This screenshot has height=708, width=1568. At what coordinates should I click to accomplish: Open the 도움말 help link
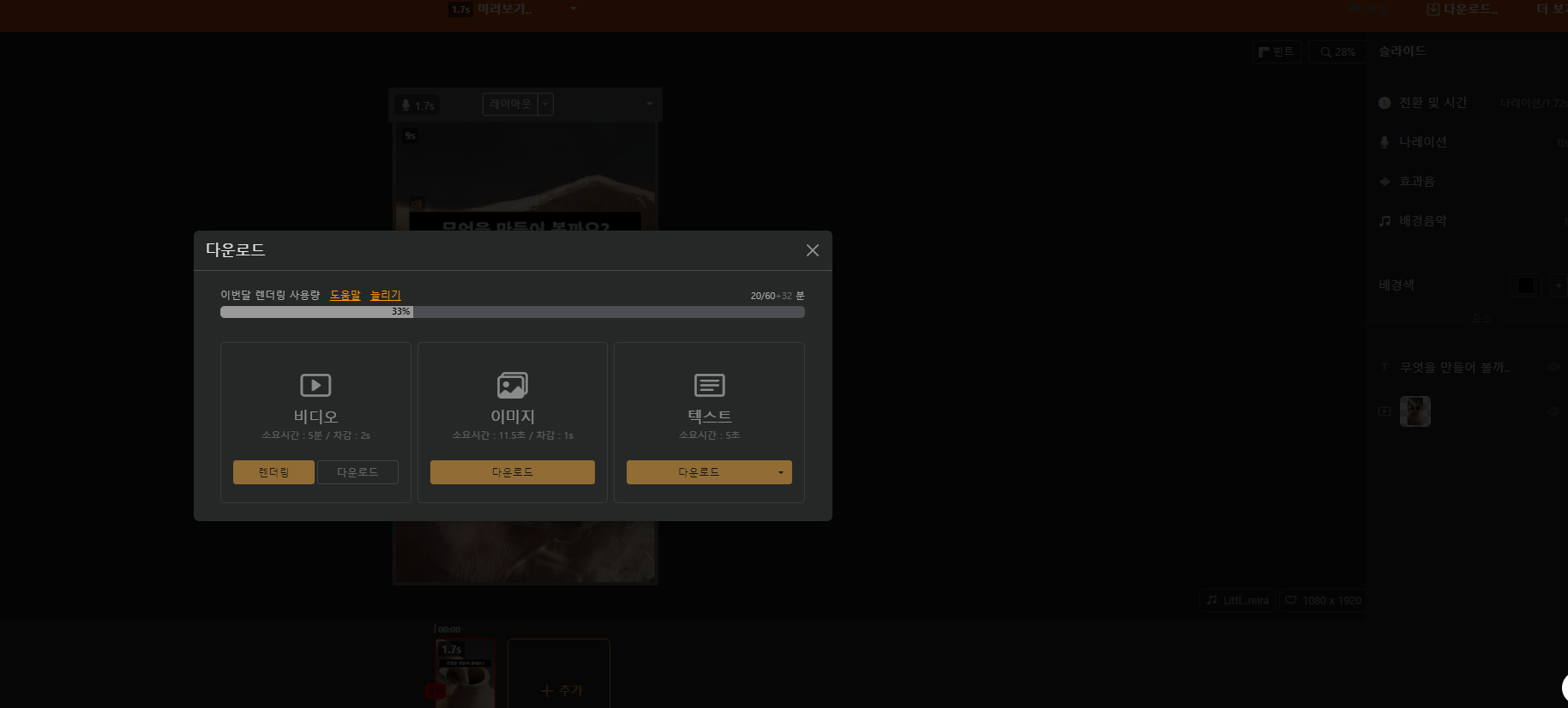click(x=345, y=295)
